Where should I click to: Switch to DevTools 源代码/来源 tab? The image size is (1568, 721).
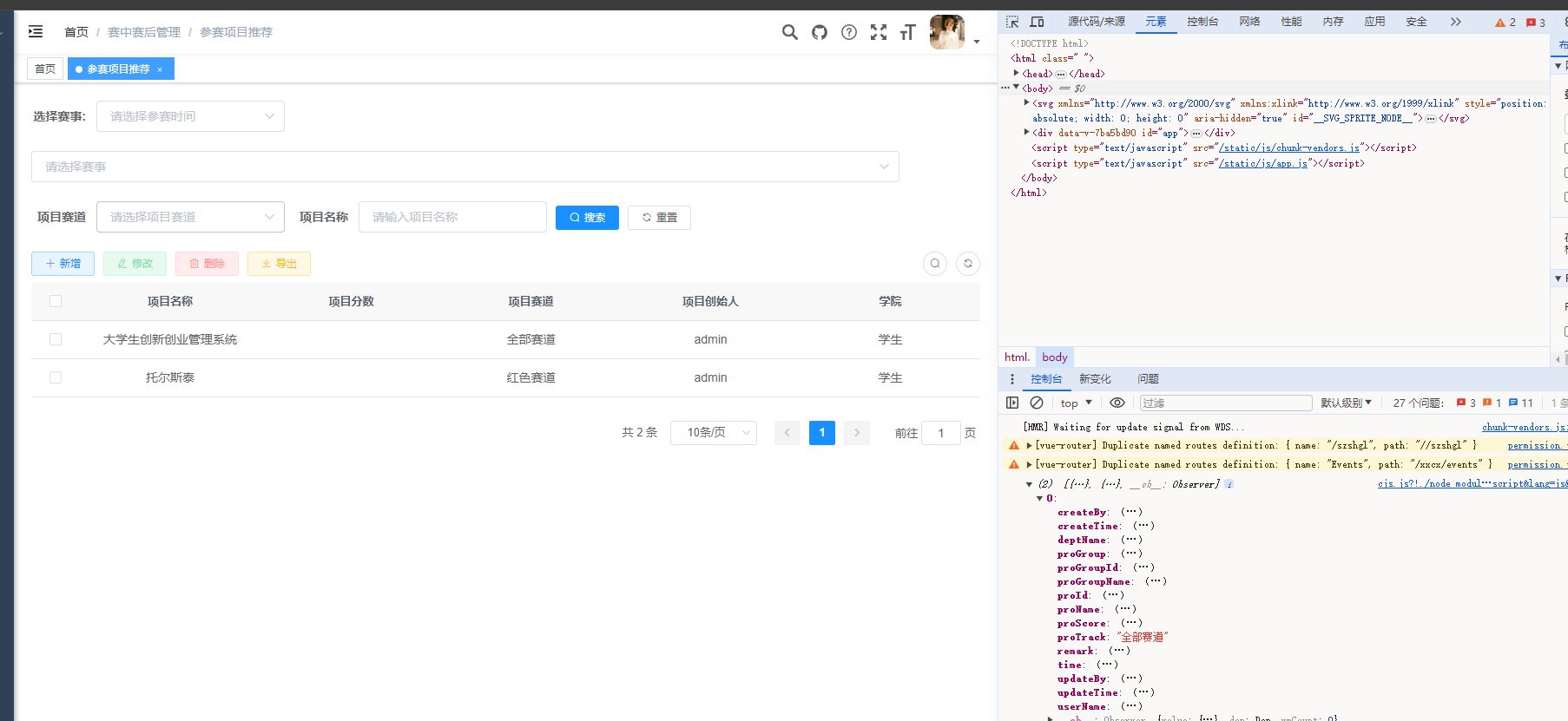pos(1097,22)
